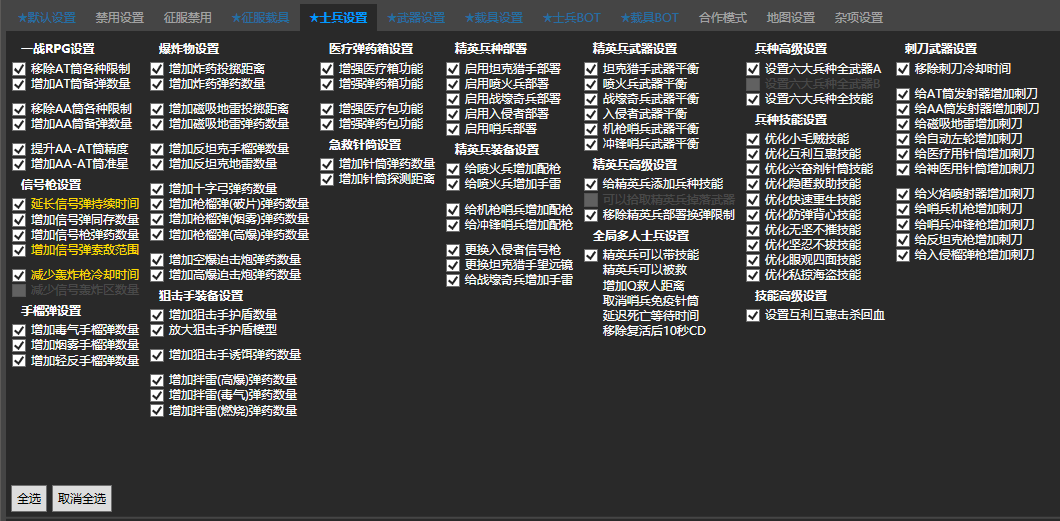Toggle 启用坦克猎手部署 checkbox
Screen dimensions: 1060x521
click(x=454, y=69)
